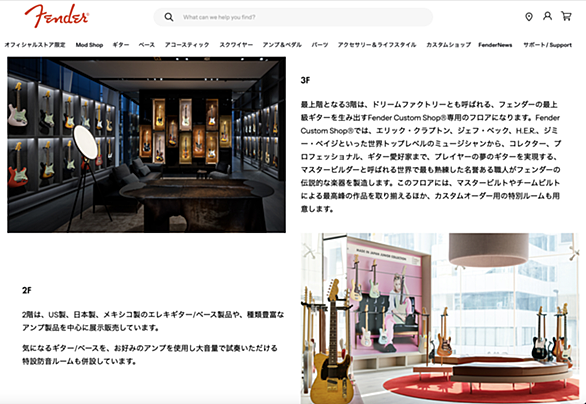Open the Mod Shop menu
586x404 pixels.
(89, 45)
